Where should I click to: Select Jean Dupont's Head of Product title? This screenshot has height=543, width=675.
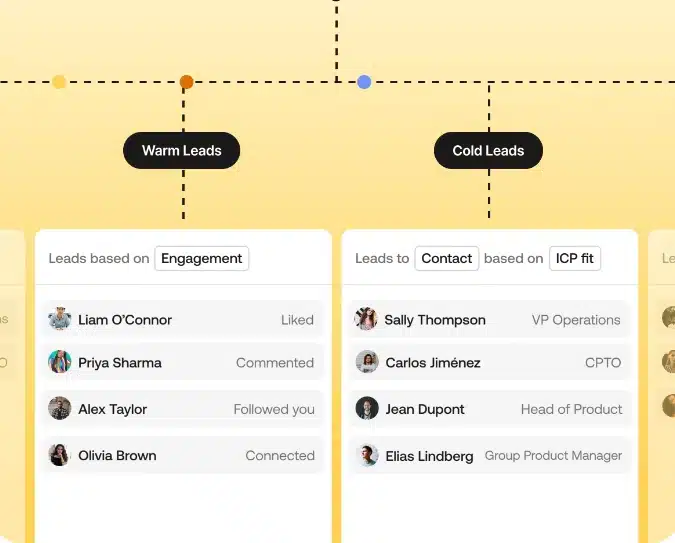[571, 409]
